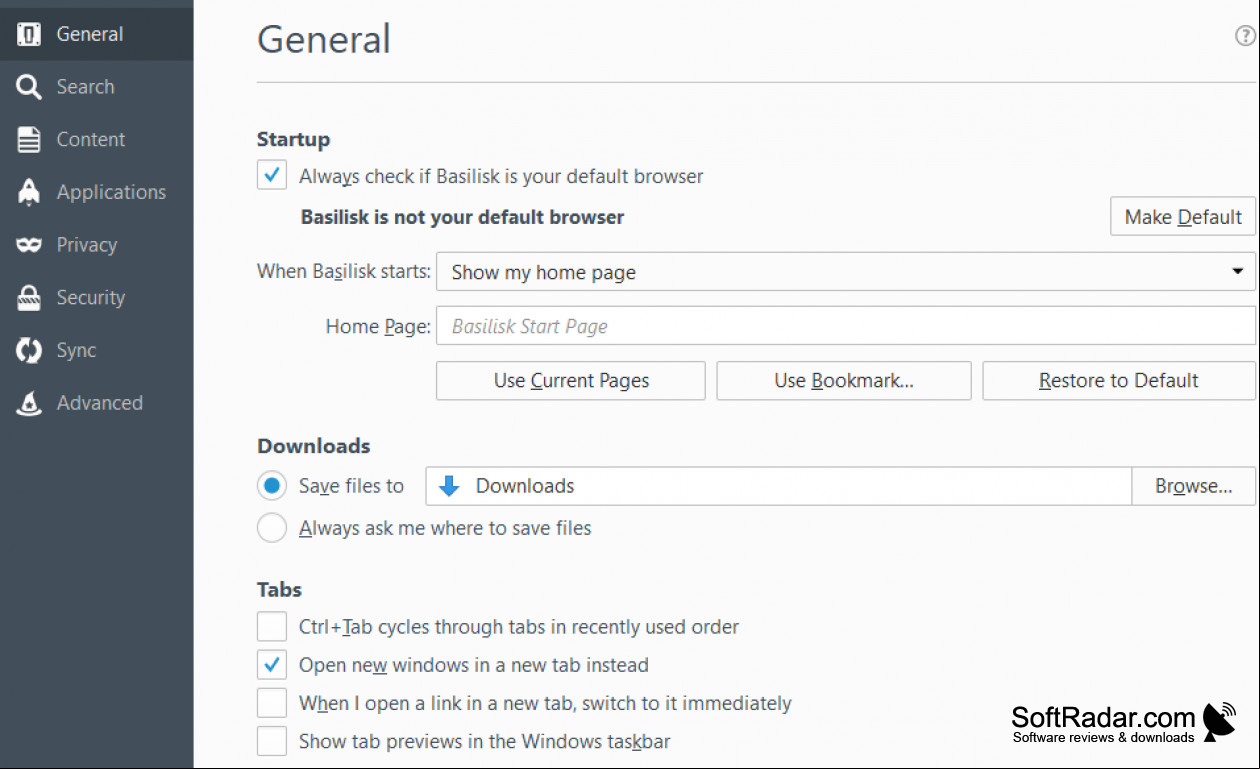This screenshot has height=769, width=1260.
Task: Open the Privacy mask icon in sidebar
Action: pyautogui.click(x=29, y=245)
